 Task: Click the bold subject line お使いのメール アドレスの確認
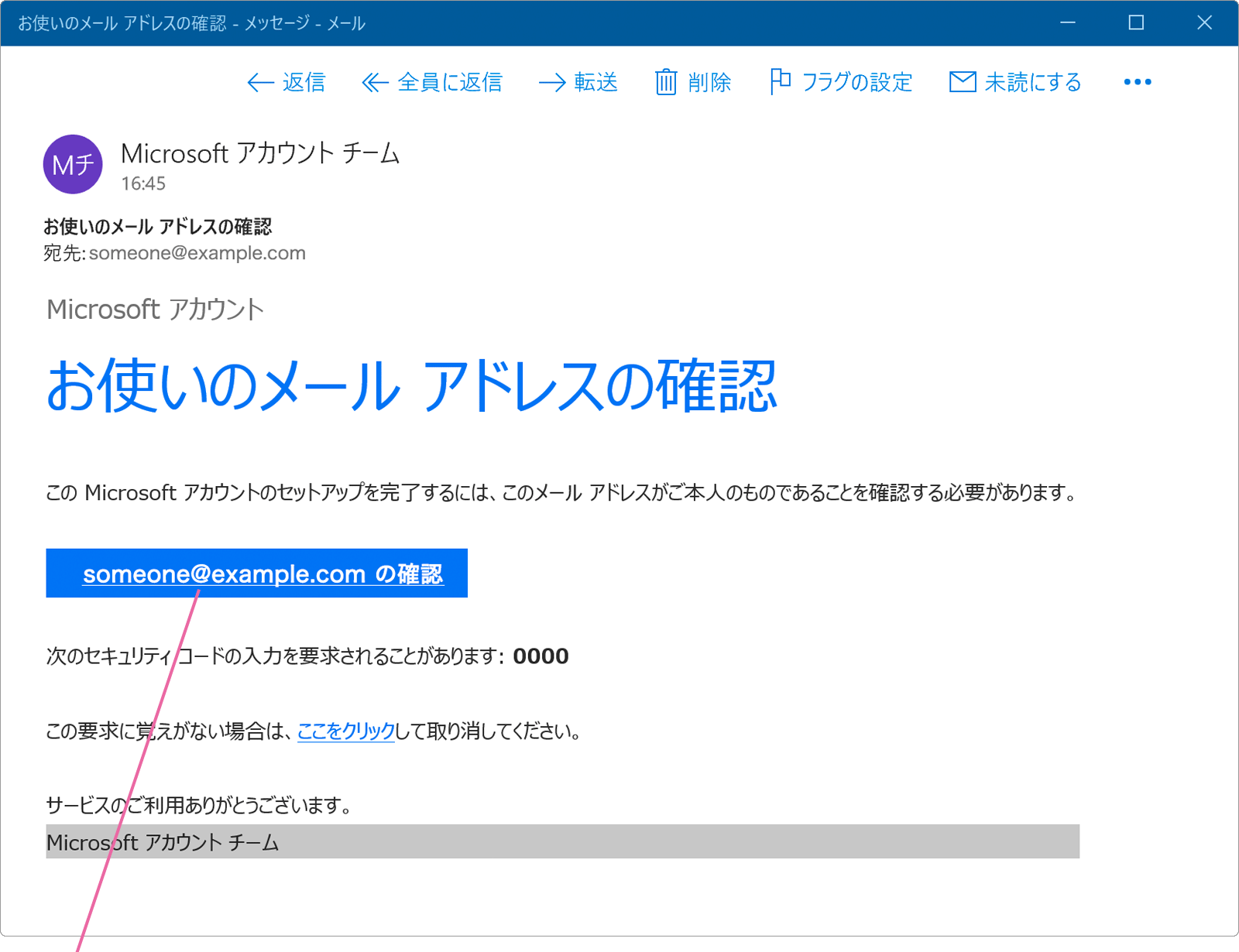pyautogui.click(x=158, y=227)
